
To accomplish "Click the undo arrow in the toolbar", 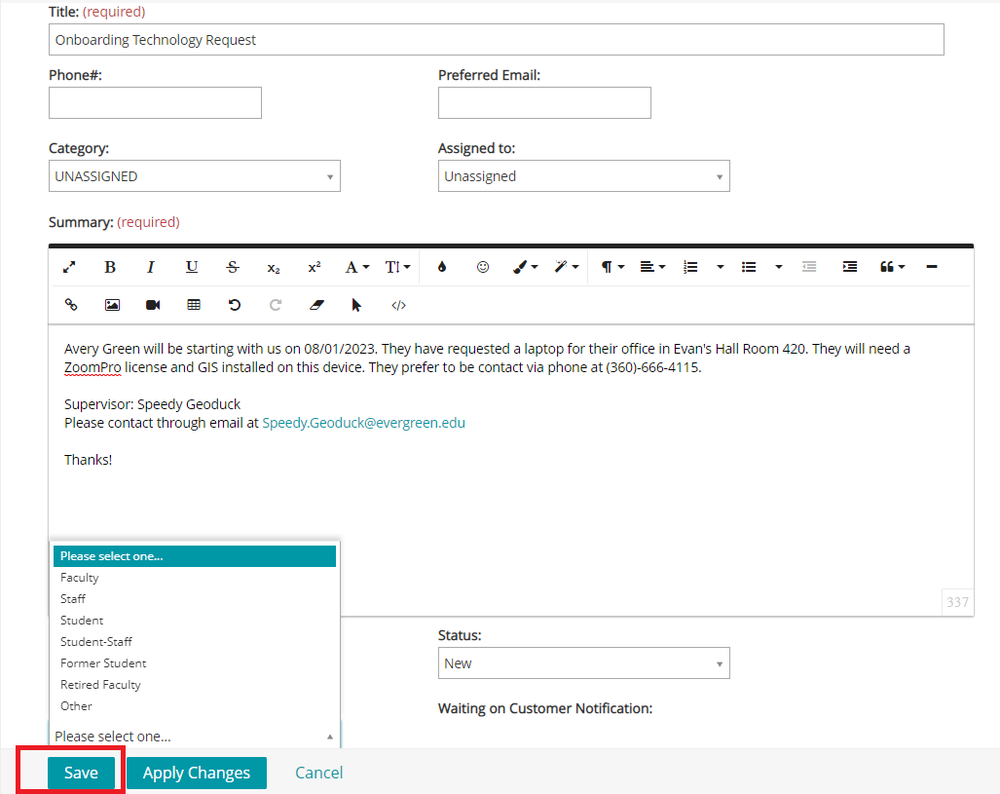I will 235,305.
